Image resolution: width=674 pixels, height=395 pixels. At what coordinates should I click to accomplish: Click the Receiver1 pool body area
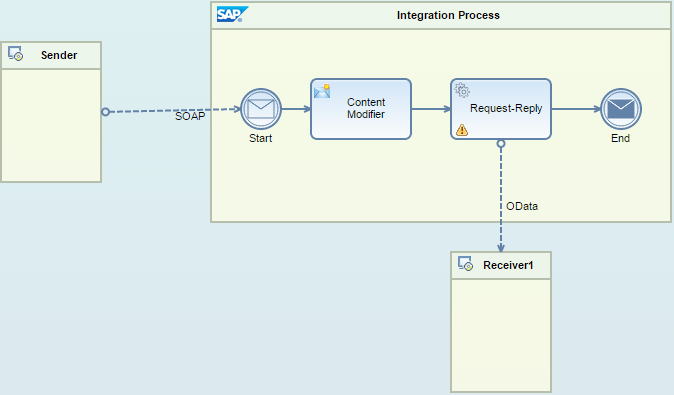pyautogui.click(x=501, y=335)
